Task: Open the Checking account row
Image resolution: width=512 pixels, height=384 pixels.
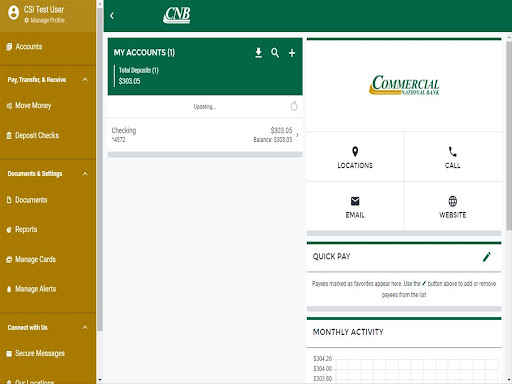Action: coord(205,135)
